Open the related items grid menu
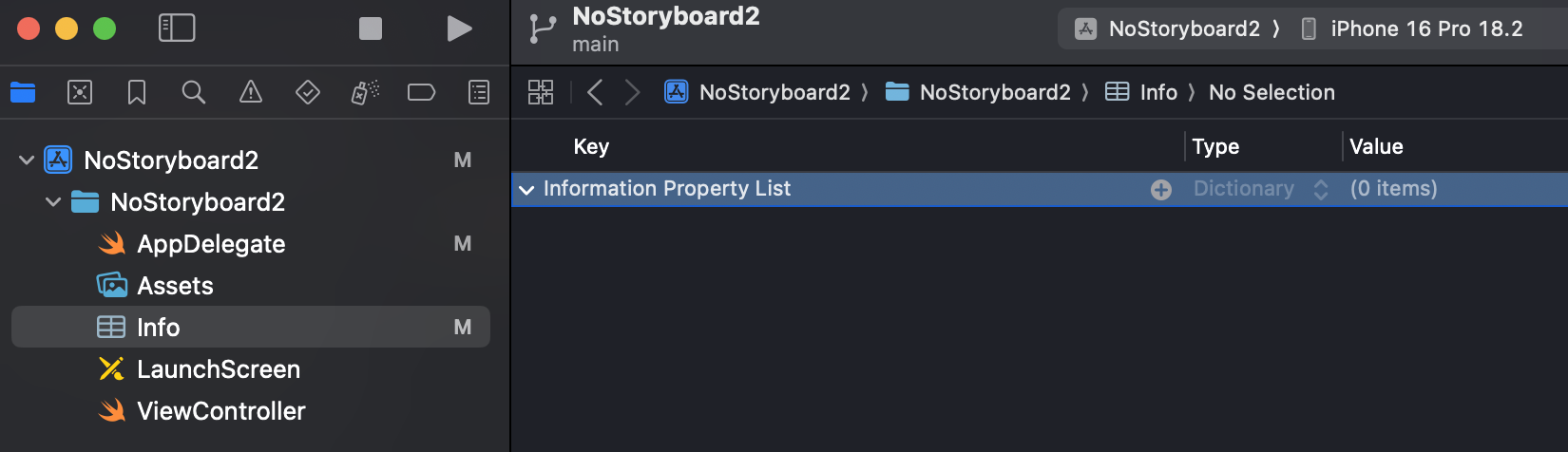Image resolution: width=1568 pixels, height=452 pixels. tap(541, 92)
